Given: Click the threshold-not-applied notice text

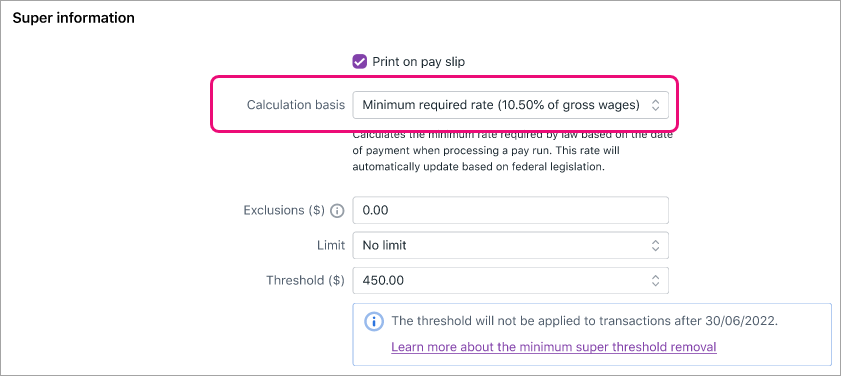Looking at the screenshot, I should coord(585,321).
